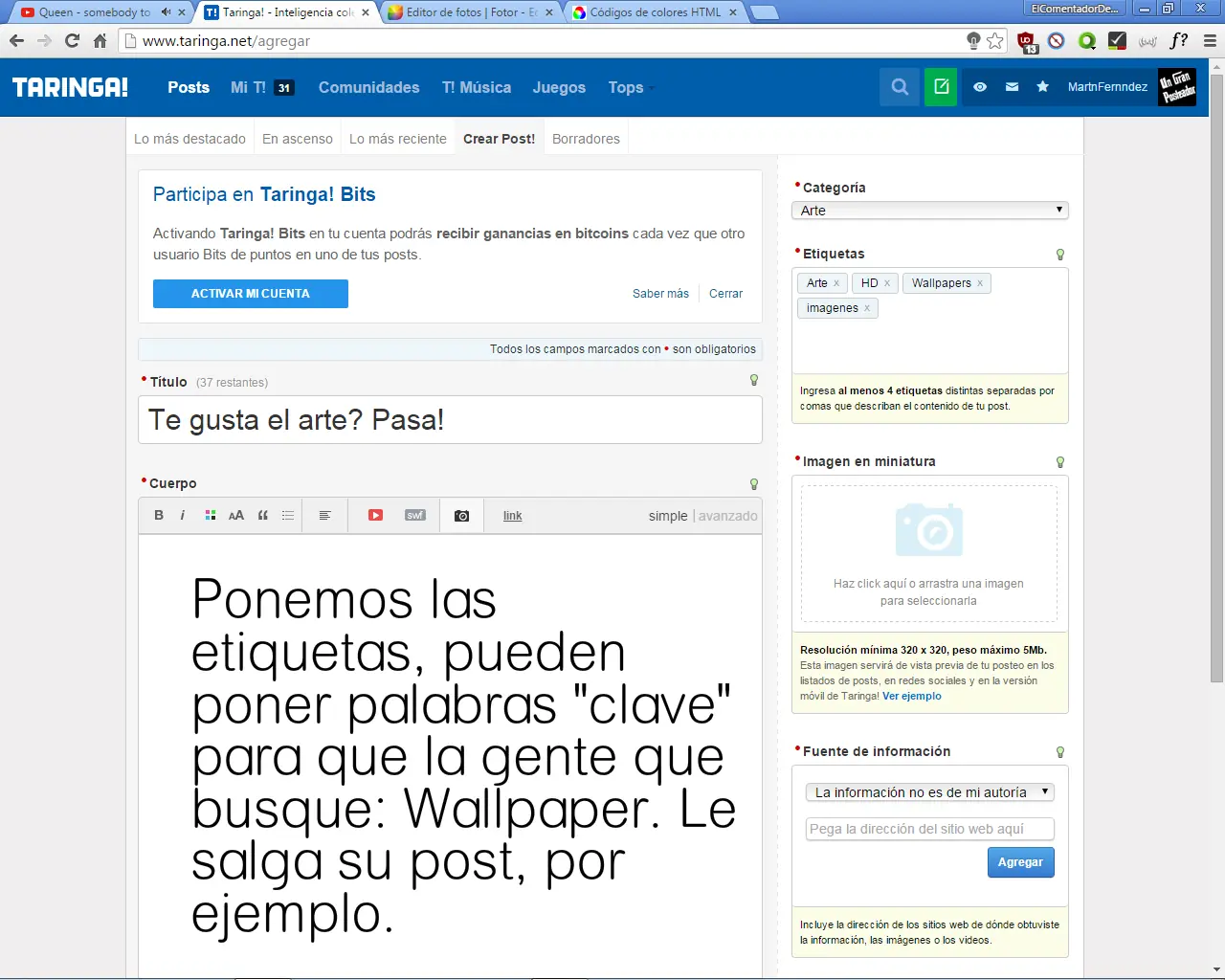Open favorites star icon in header

(1042, 87)
